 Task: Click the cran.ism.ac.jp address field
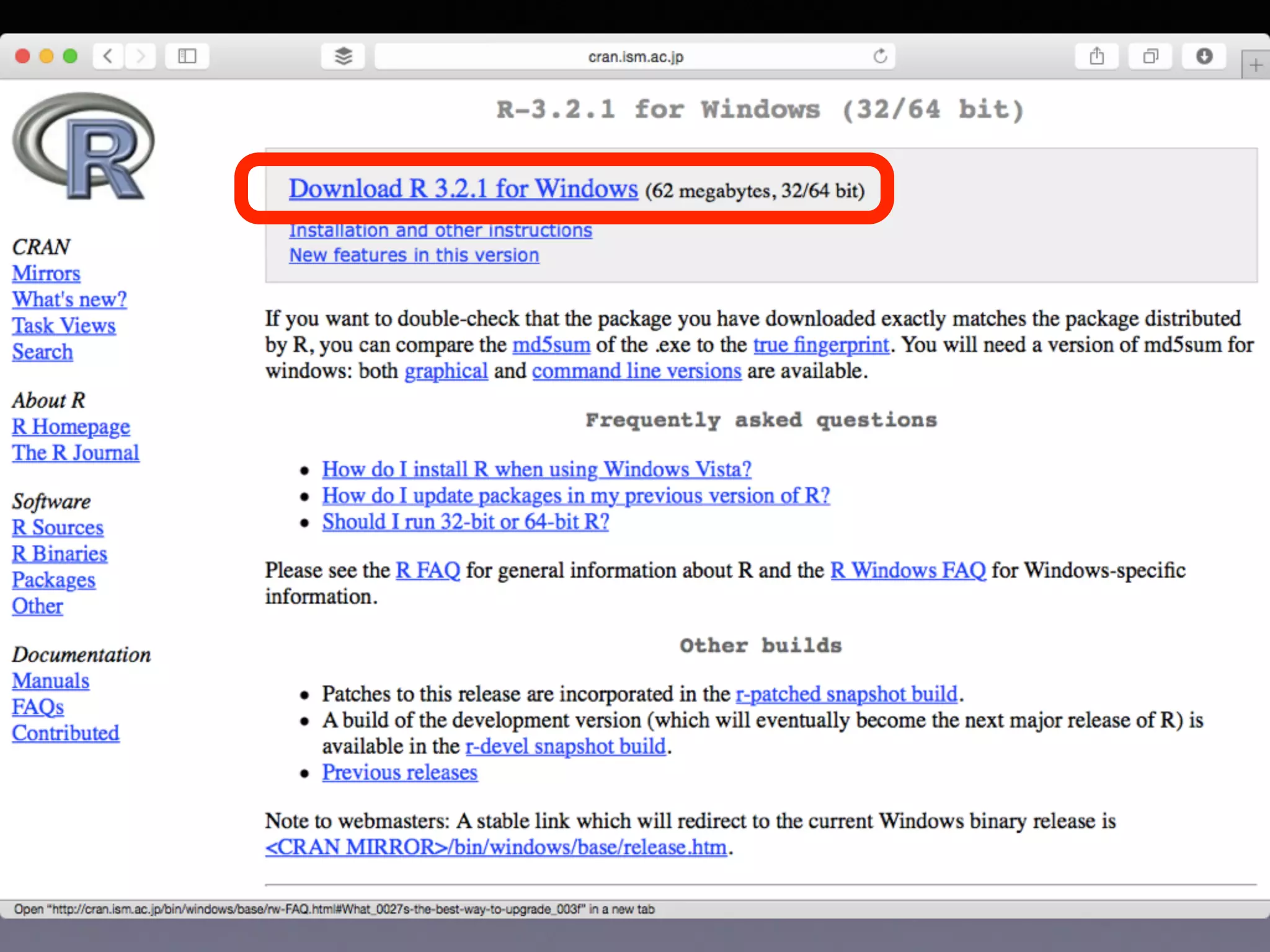pos(635,57)
